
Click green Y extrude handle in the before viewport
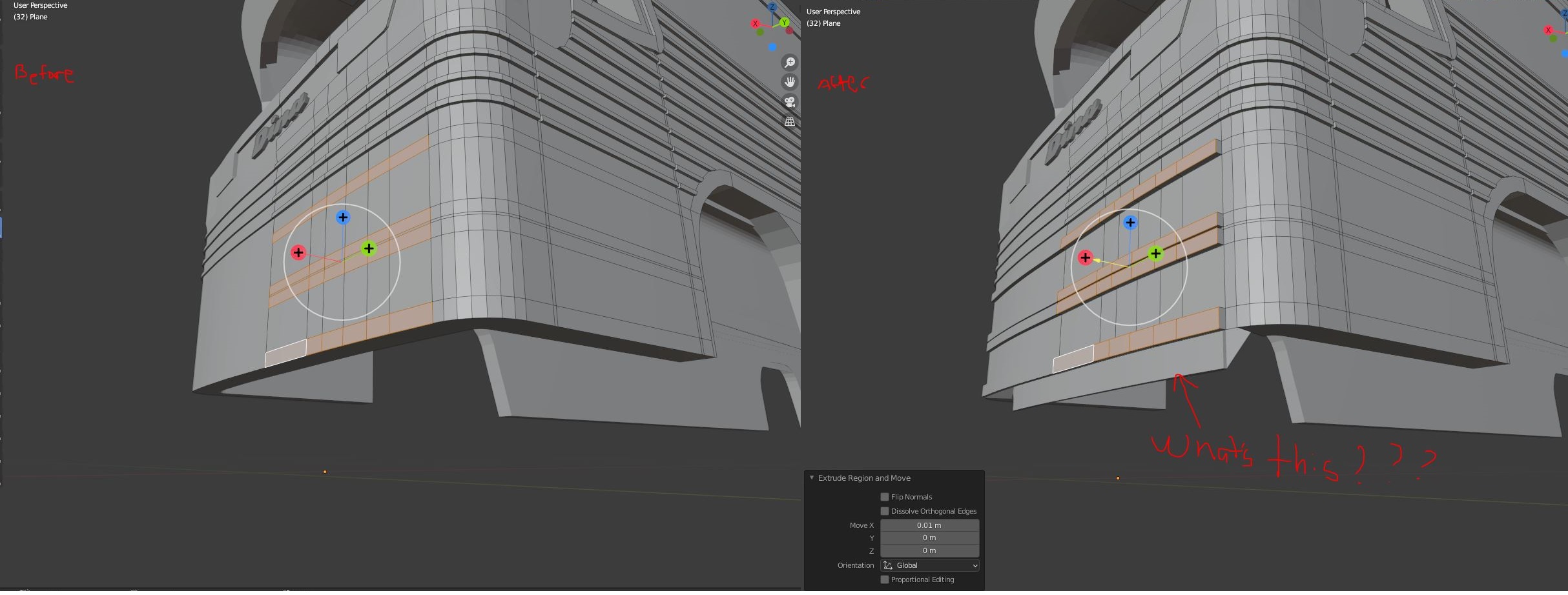369,248
